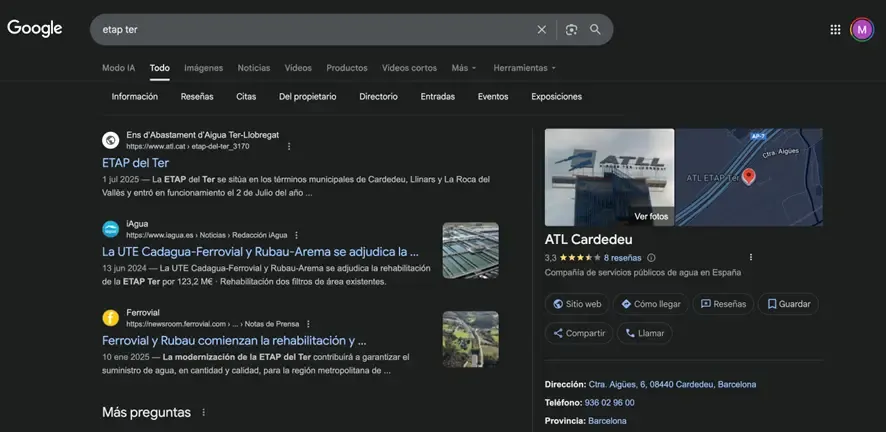Clear the search box with the X icon
The image size is (886, 432).
(542, 30)
